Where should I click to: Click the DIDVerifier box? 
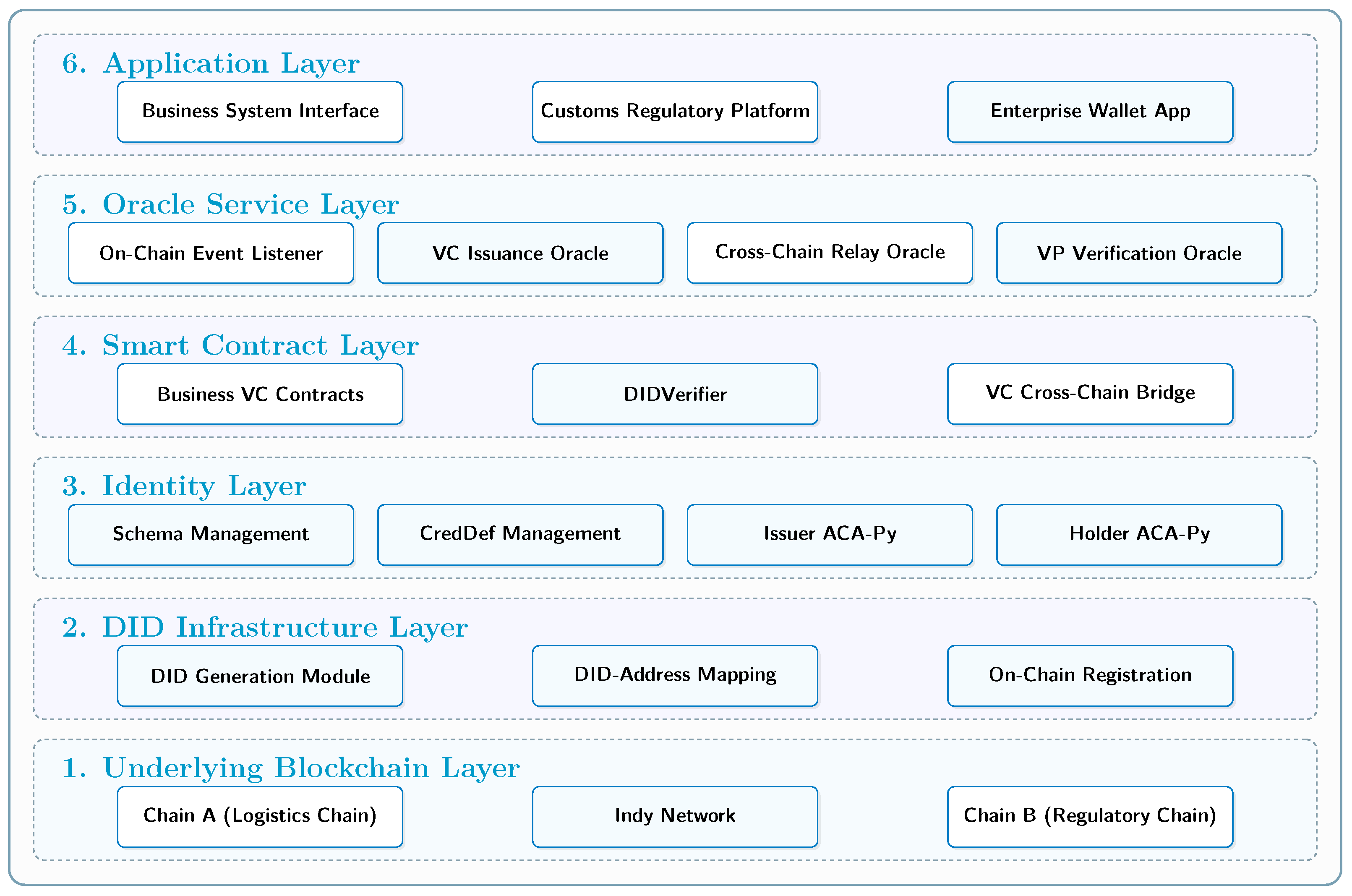(x=675, y=394)
